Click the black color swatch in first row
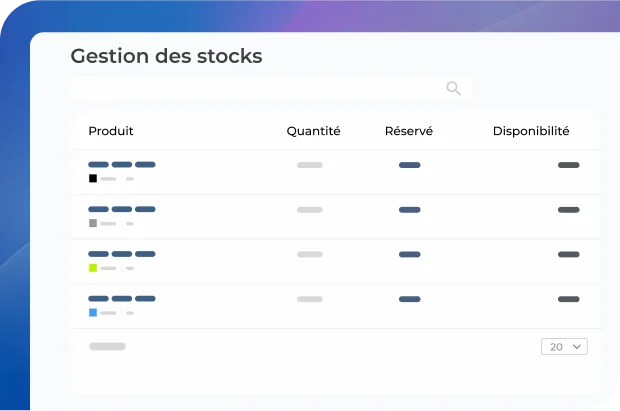Viewport: 620px width, 411px height. click(93, 178)
